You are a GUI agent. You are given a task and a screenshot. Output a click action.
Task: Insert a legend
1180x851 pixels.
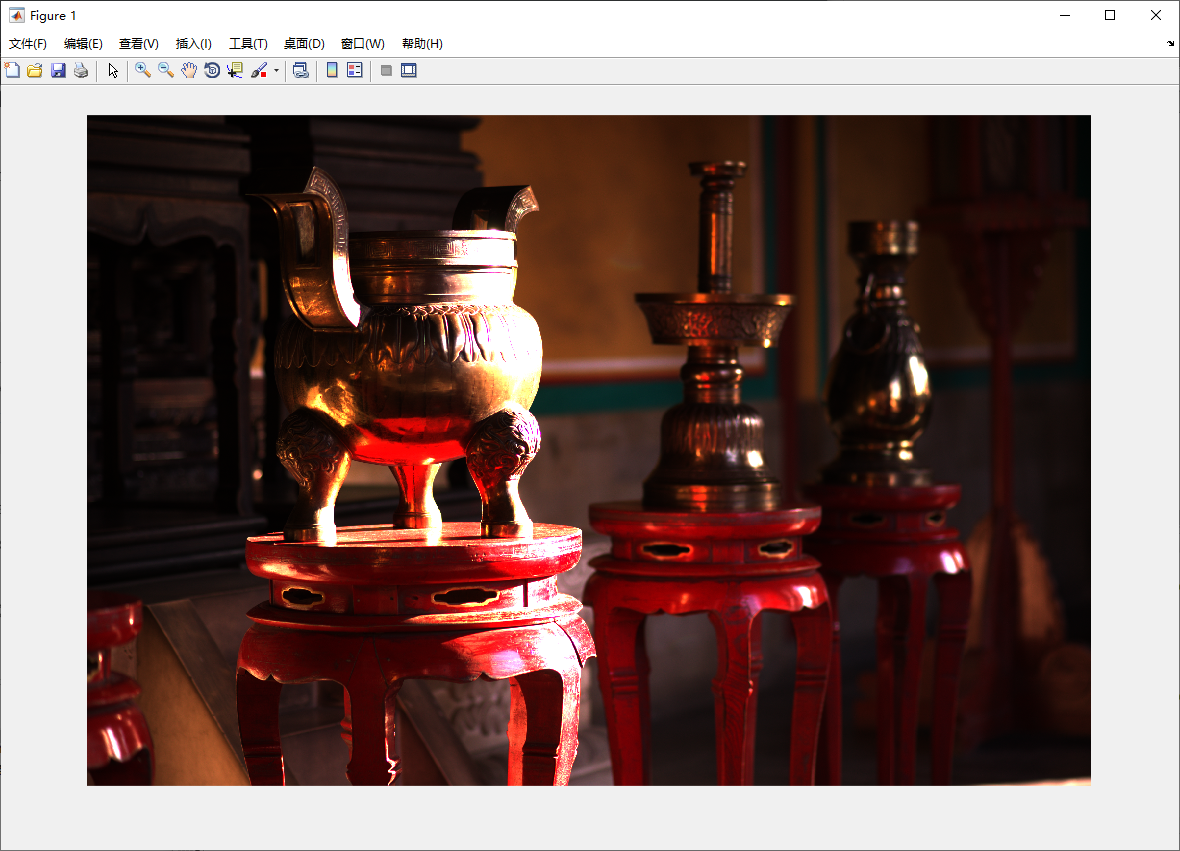tap(354, 71)
